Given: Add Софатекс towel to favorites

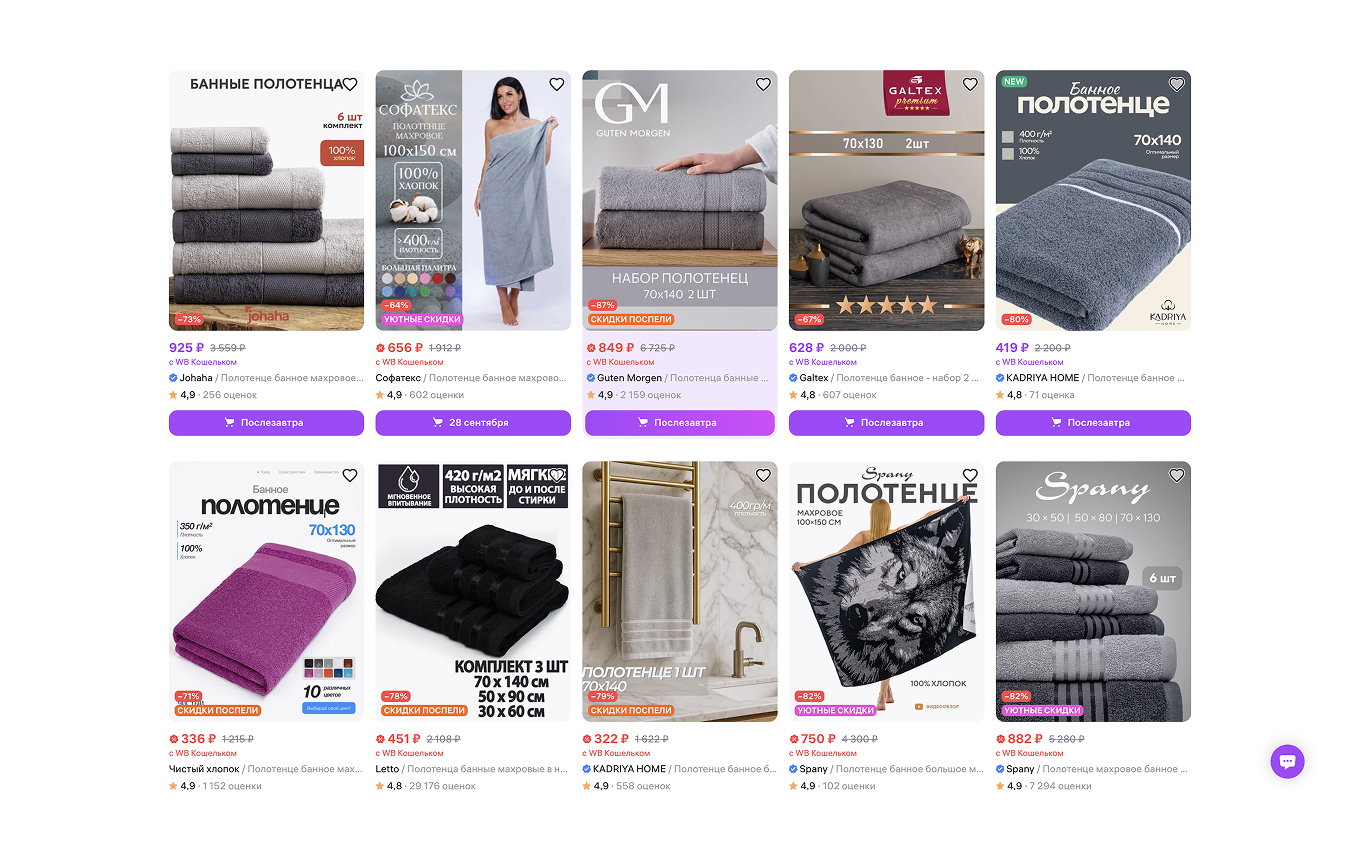Looking at the screenshot, I should [x=557, y=84].
